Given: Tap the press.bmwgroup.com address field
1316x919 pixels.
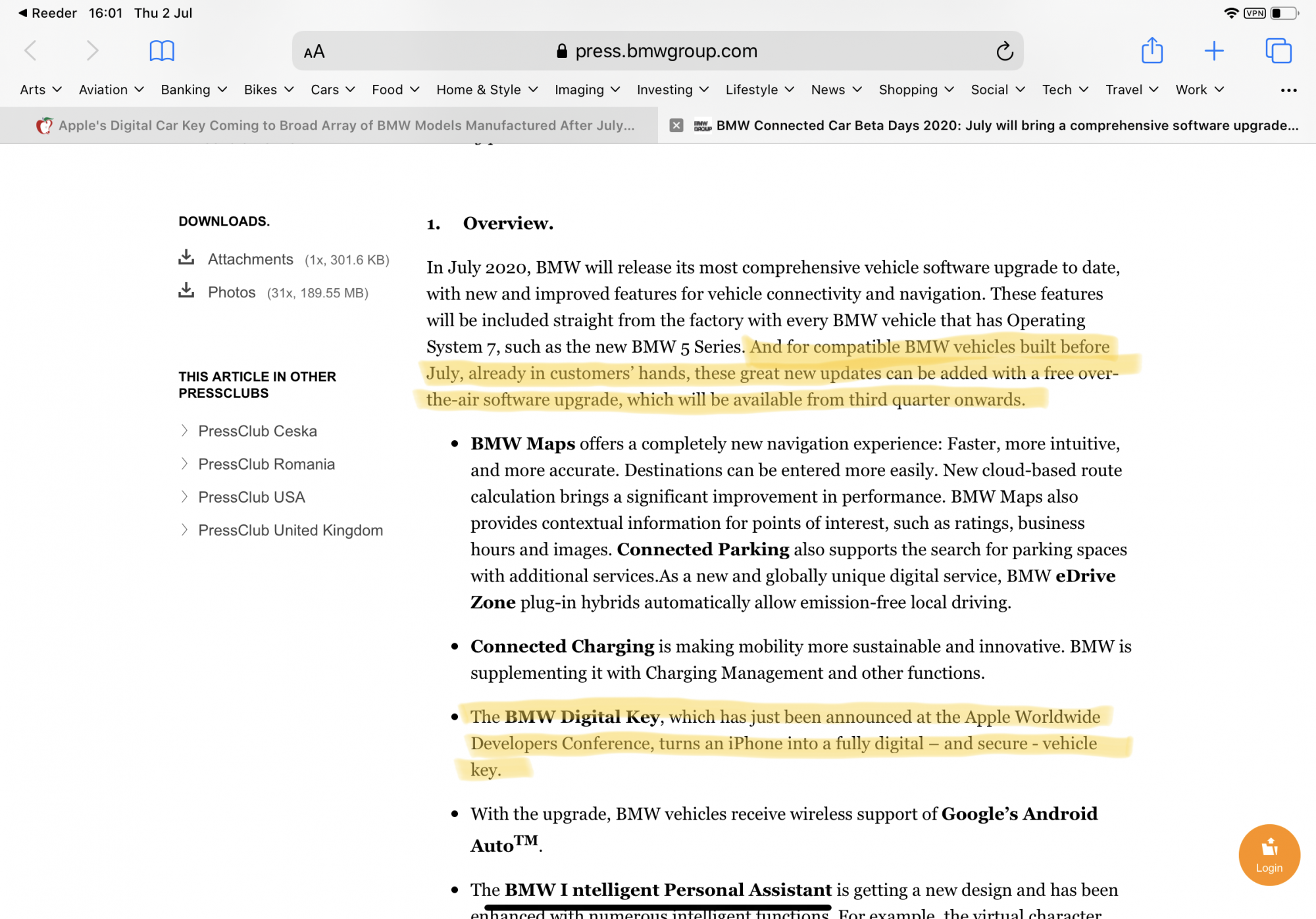Looking at the screenshot, I should click(658, 51).
